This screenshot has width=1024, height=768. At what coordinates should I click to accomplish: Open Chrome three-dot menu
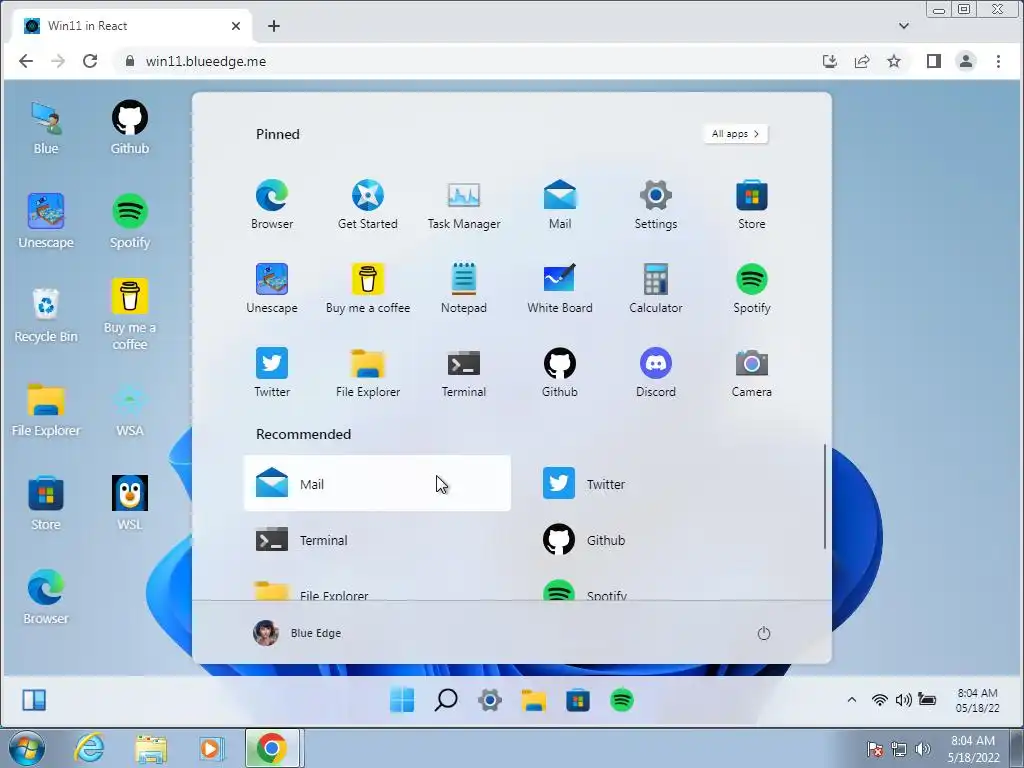tap(998, 61)
